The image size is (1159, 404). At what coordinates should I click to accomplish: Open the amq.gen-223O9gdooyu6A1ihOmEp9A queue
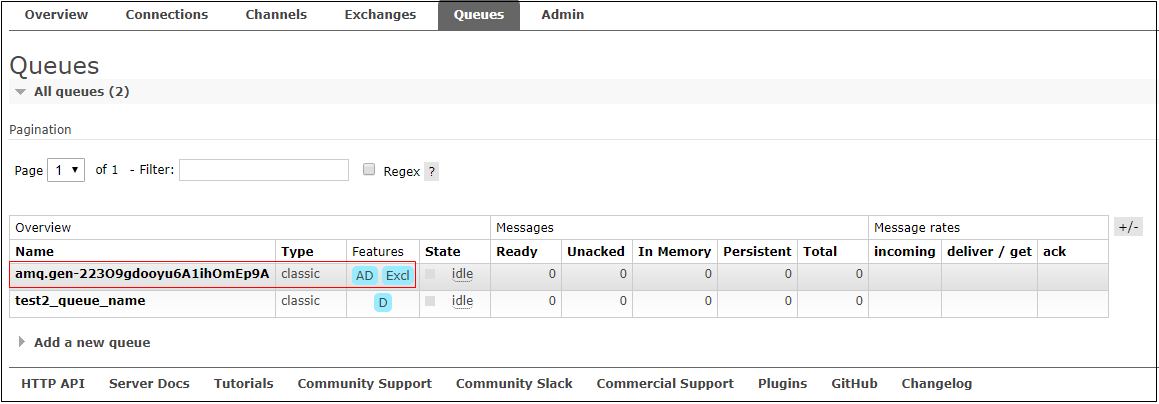[142, 274]
